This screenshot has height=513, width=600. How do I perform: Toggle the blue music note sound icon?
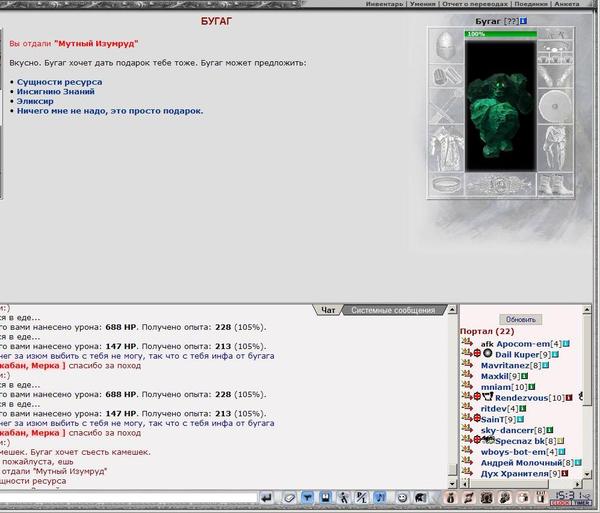[x=380, y=497]
